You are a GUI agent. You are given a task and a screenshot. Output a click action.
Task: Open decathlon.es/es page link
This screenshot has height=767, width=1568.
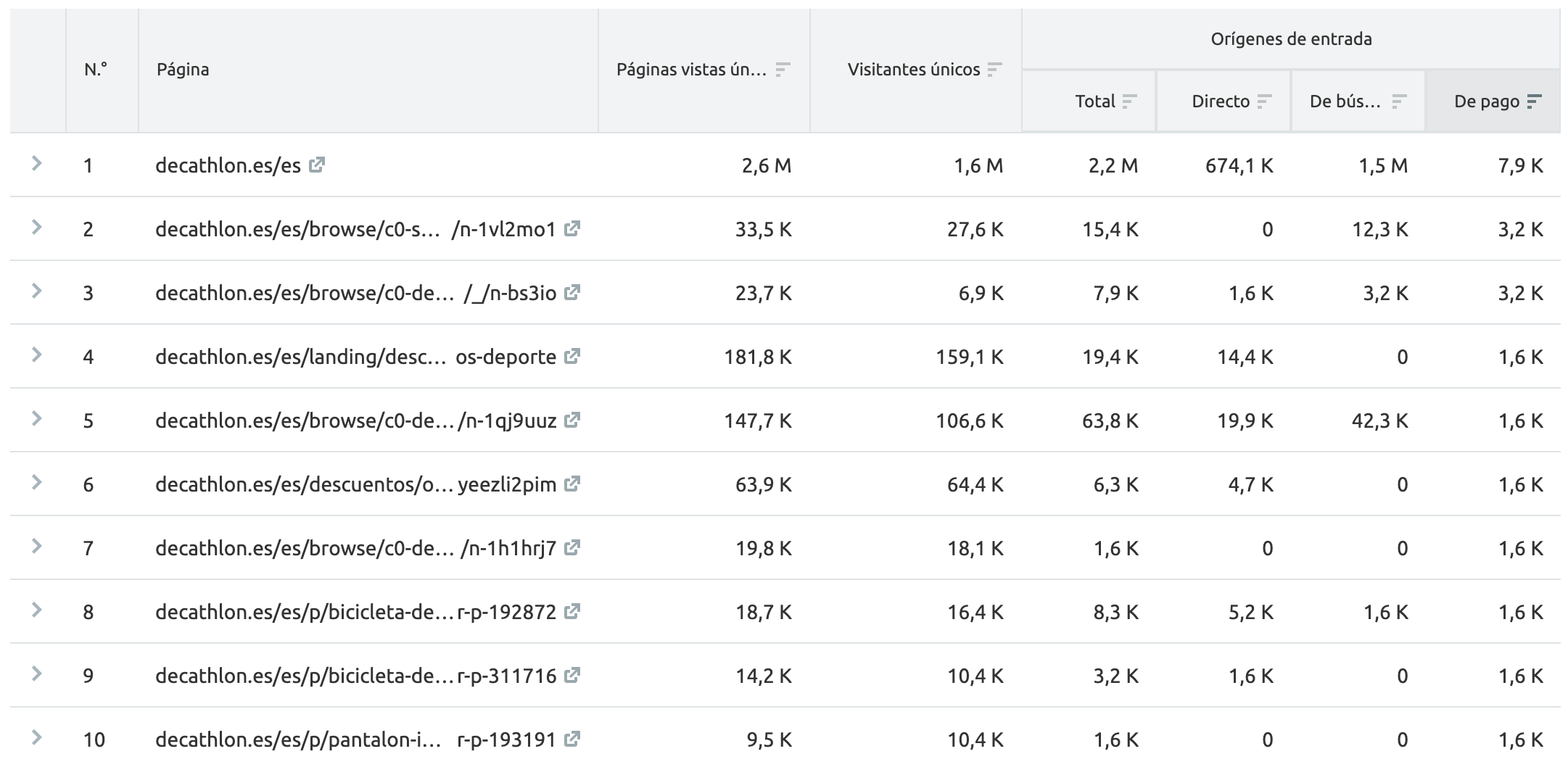click(228, 166)
